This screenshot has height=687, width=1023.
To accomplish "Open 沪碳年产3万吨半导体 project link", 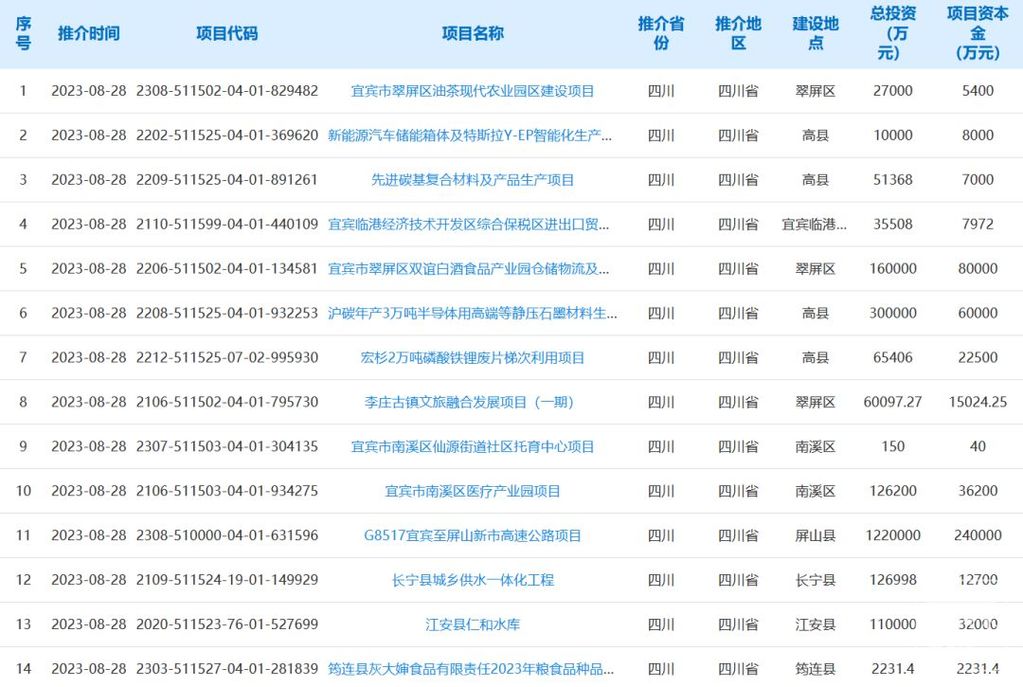I will pos(472,313).
